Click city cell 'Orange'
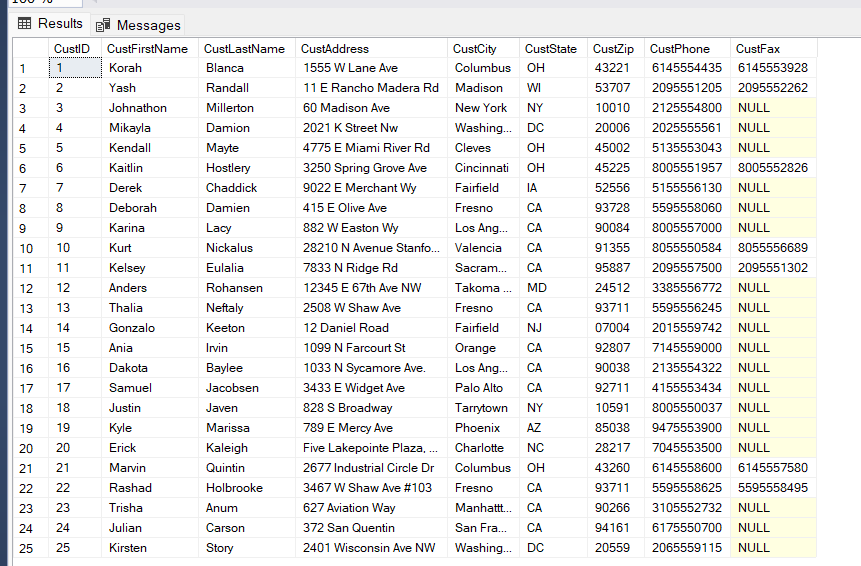The width and height of the screenshot is (861, 566). click(483, 348)
